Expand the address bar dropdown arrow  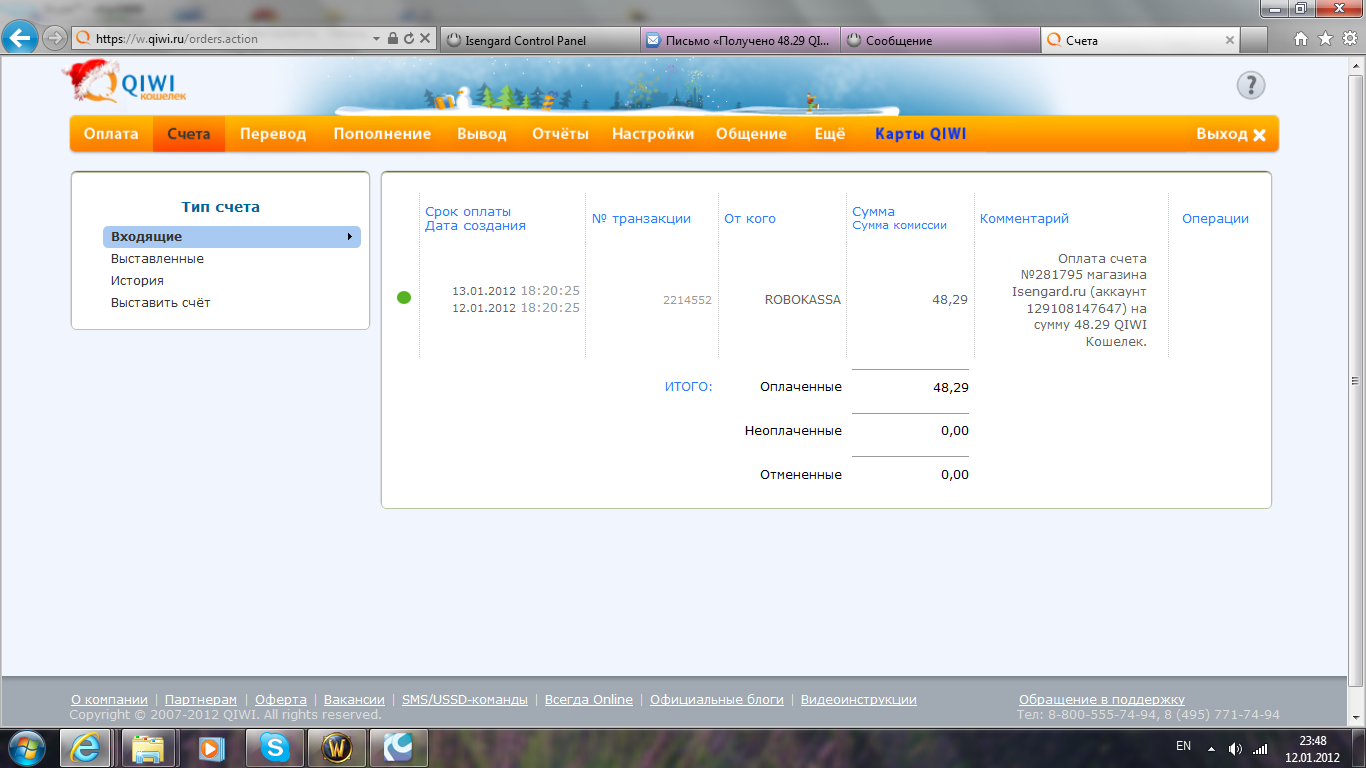[377, 39]
